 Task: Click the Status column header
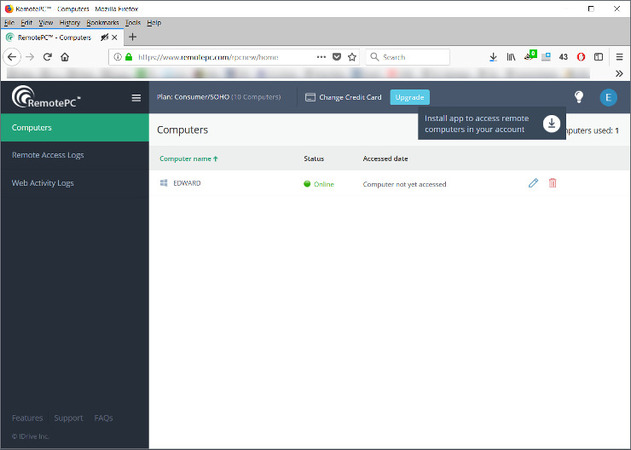(314, 159)
